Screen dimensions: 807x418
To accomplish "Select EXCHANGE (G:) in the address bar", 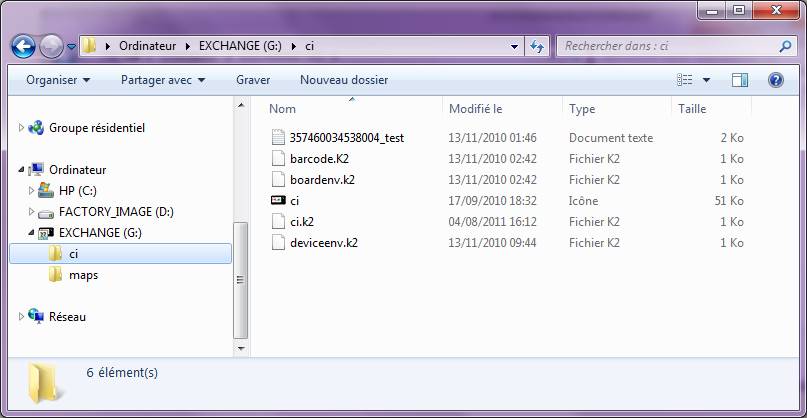I will click(x=240, y=46).
